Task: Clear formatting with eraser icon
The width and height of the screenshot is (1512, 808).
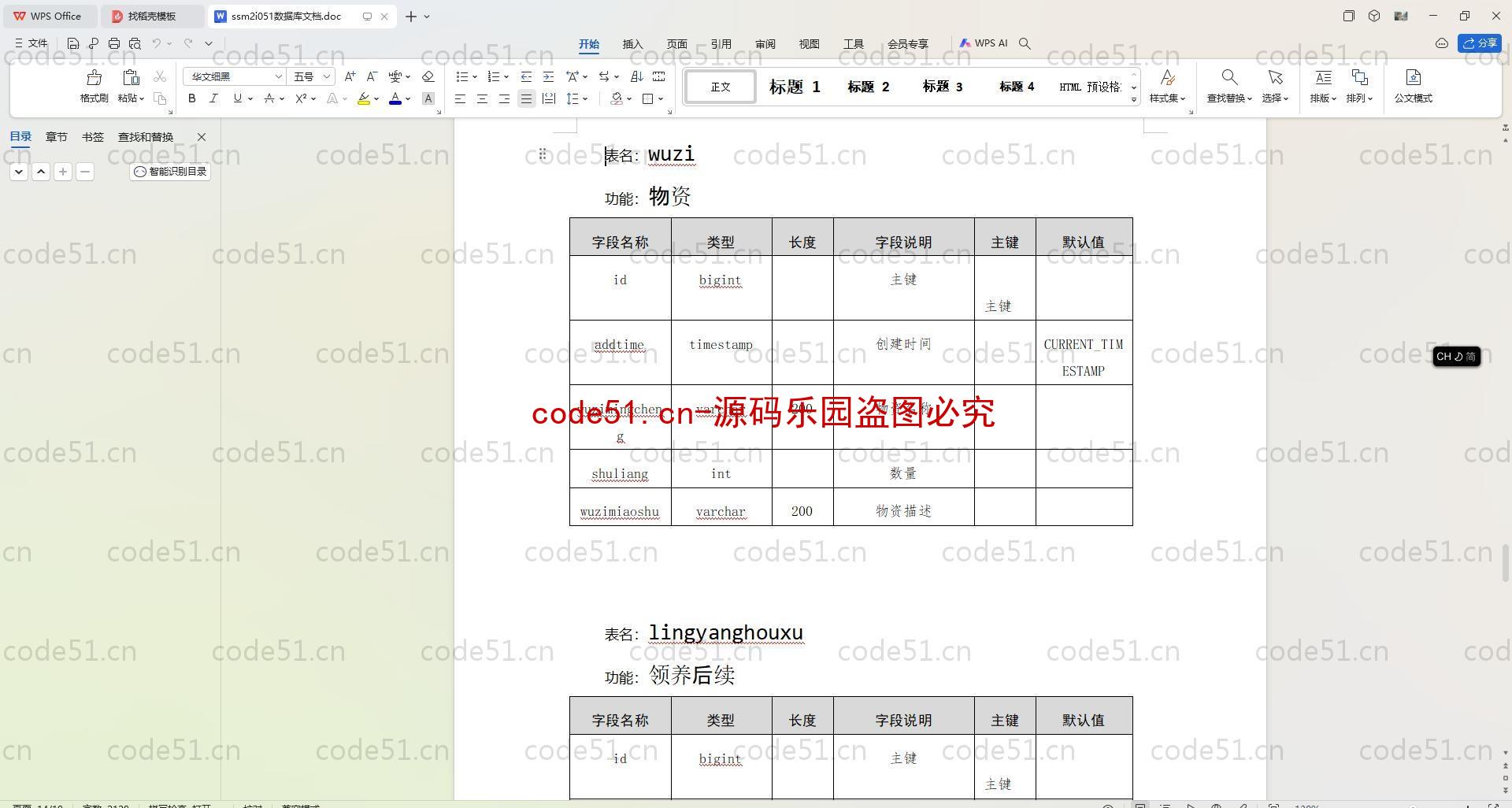Action: pos(428,76)
